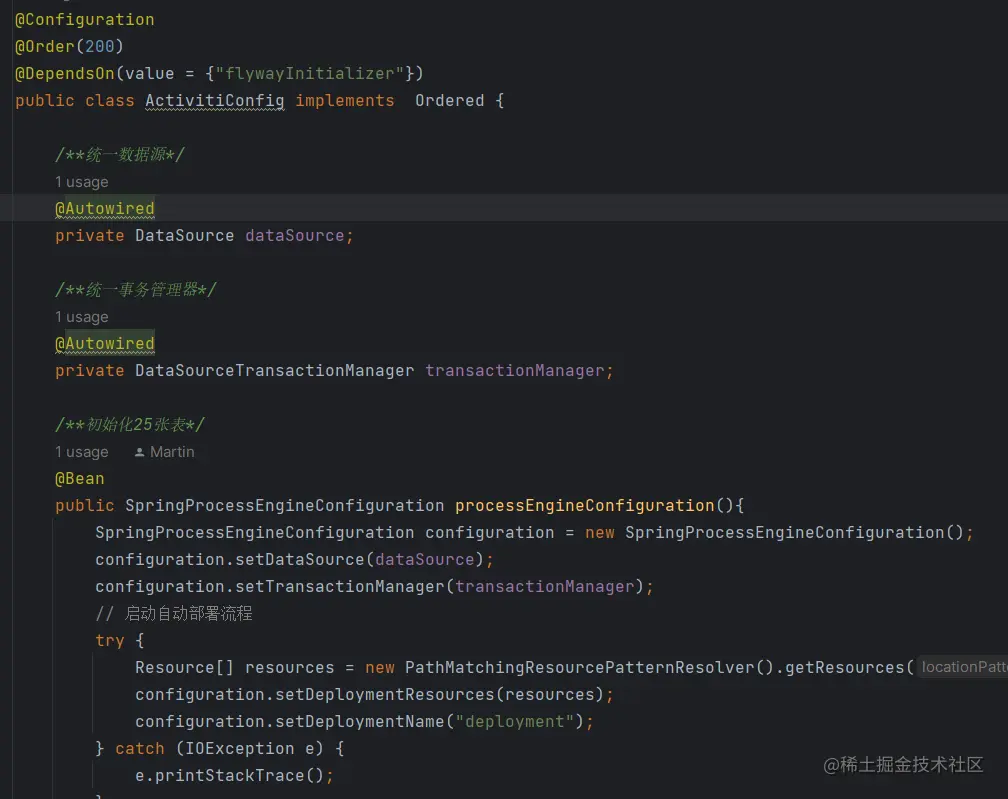
Task: Click the 统一数据源 comment
Action: pyautogui.click(x=120, y=155)
